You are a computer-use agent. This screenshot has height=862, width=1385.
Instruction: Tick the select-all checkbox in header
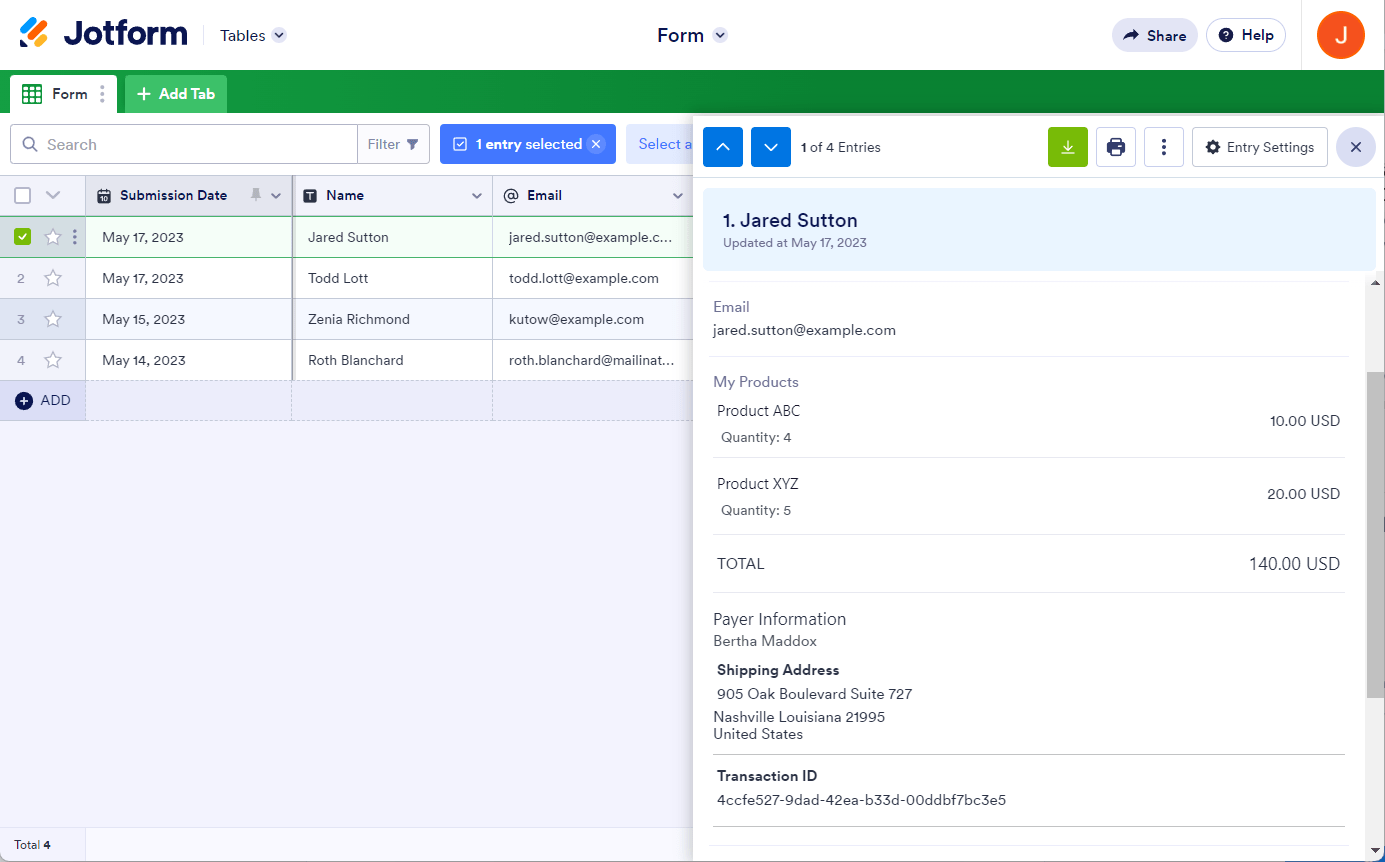click(x=23, y=195)
